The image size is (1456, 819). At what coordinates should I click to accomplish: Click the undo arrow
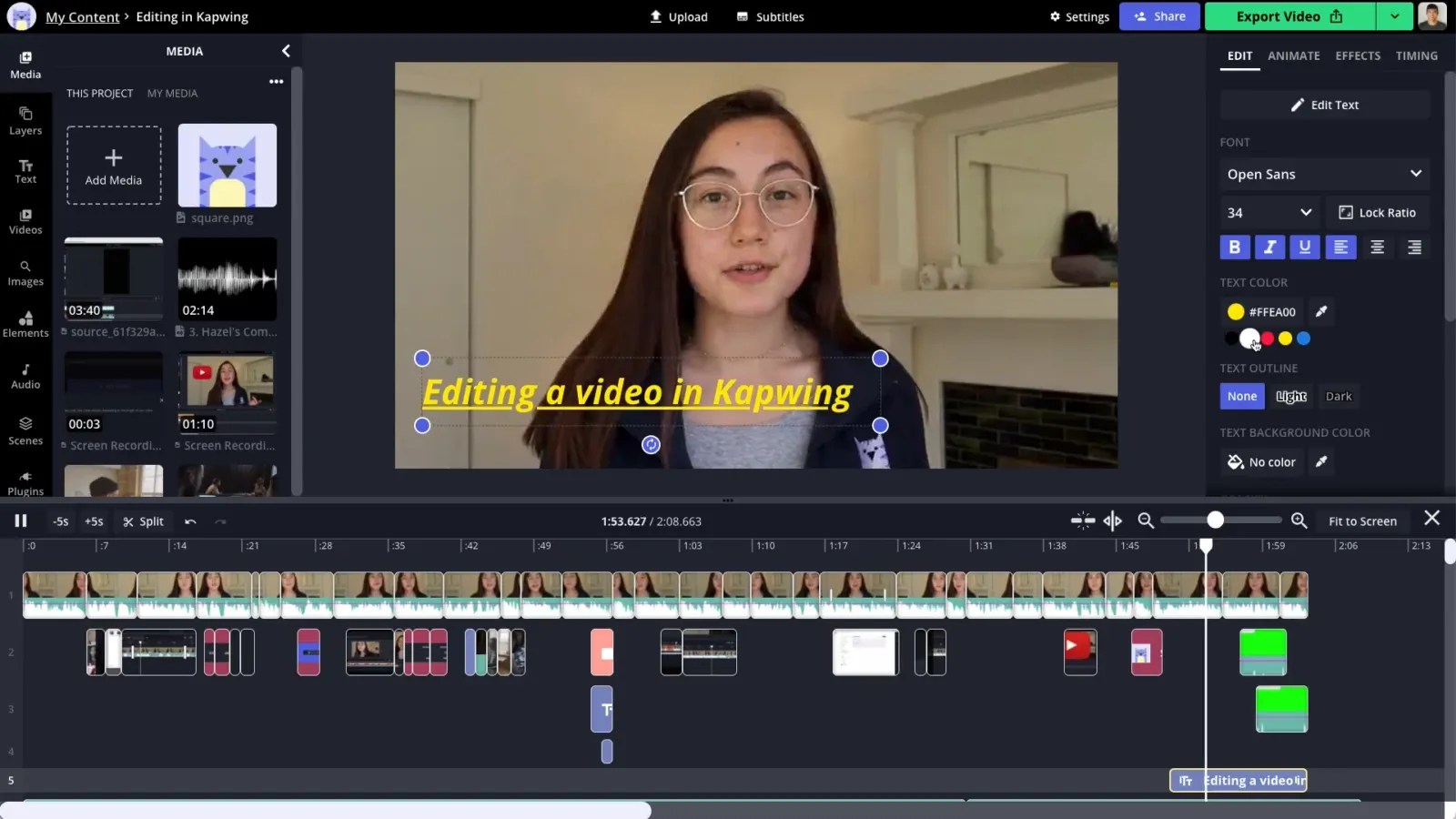pos(190,521)
